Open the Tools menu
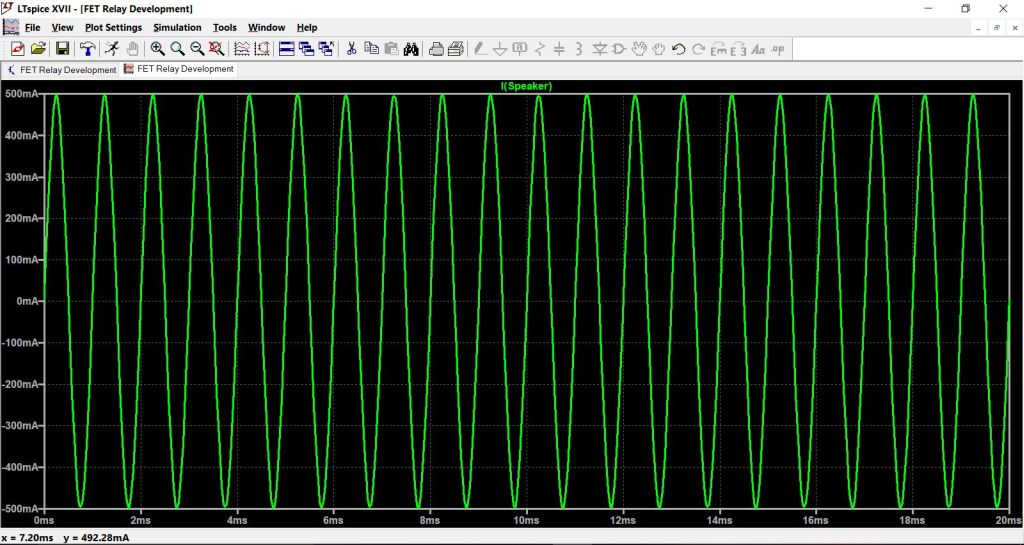This screenshot has width=1024, height=545. click(x=225, y=27)
